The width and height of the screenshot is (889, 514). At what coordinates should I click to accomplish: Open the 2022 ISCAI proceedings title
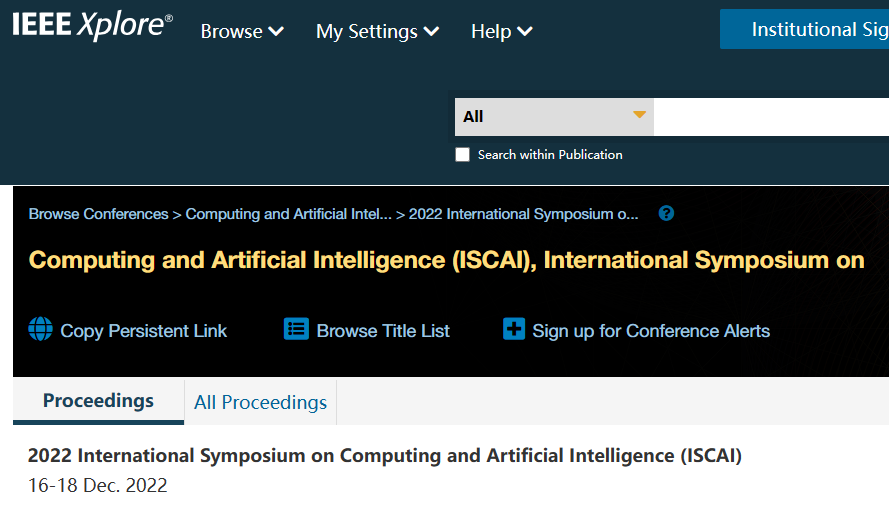[x=385, y=456]
